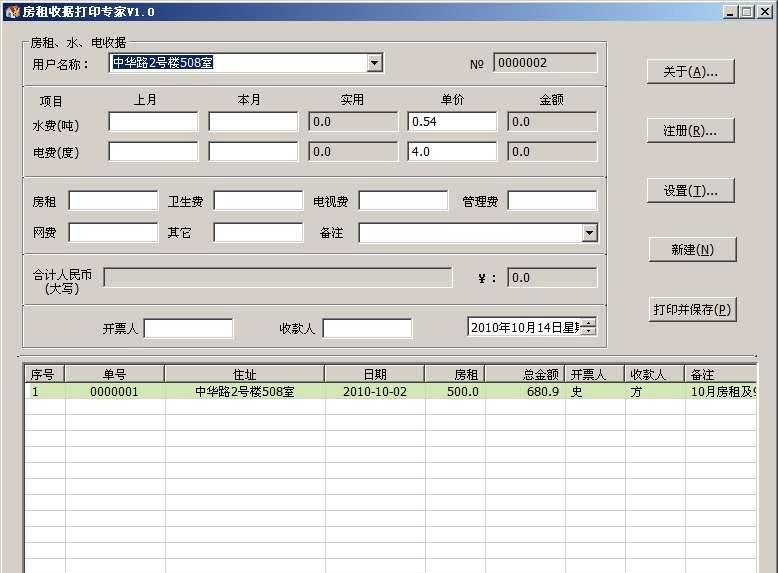Open the 用户名称 address dropdown

(374, 63)
